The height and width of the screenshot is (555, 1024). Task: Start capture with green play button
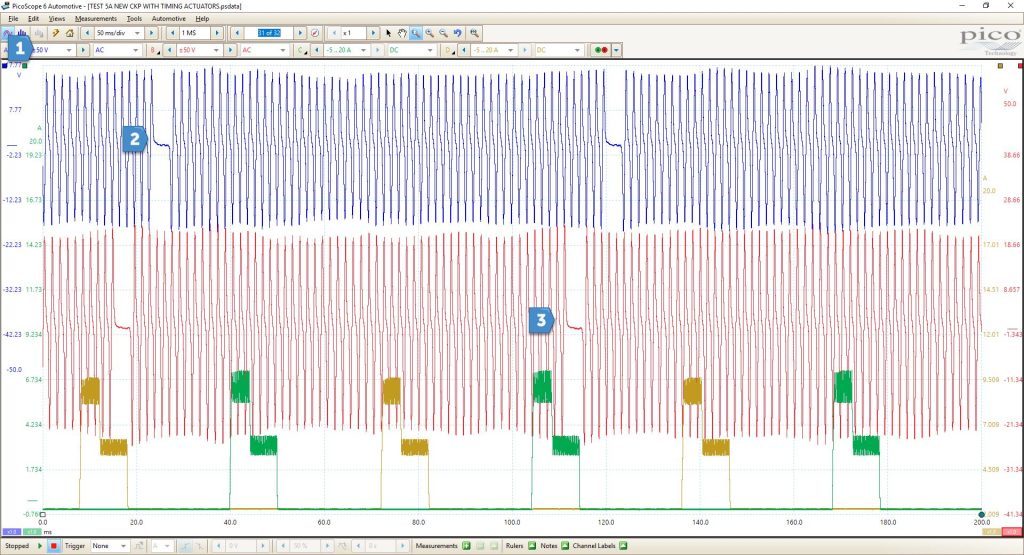click(x=40, y=546)
